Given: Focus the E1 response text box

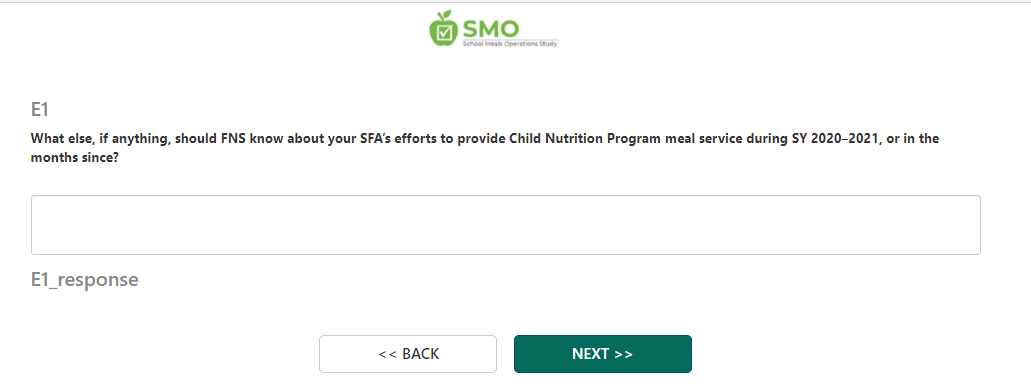Looking at the screenshot, I should (506, 225).
